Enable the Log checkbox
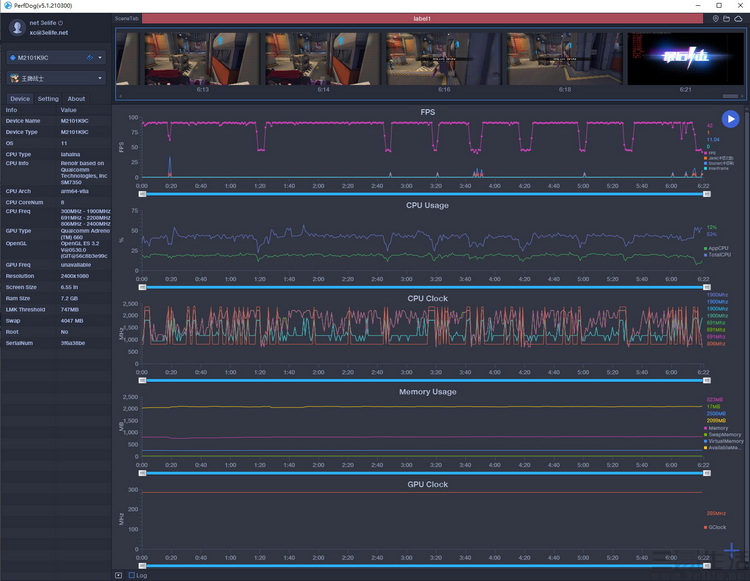750x581 pixels. (132, 575)
